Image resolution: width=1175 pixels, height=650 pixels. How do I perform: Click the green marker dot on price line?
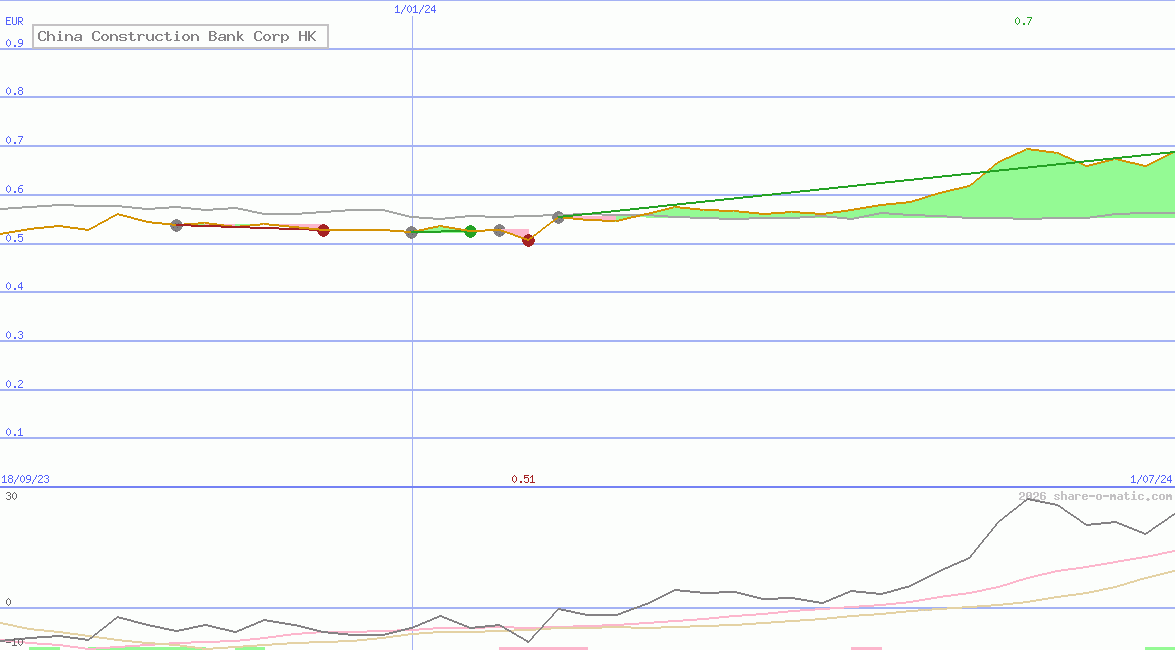(470, 232)
